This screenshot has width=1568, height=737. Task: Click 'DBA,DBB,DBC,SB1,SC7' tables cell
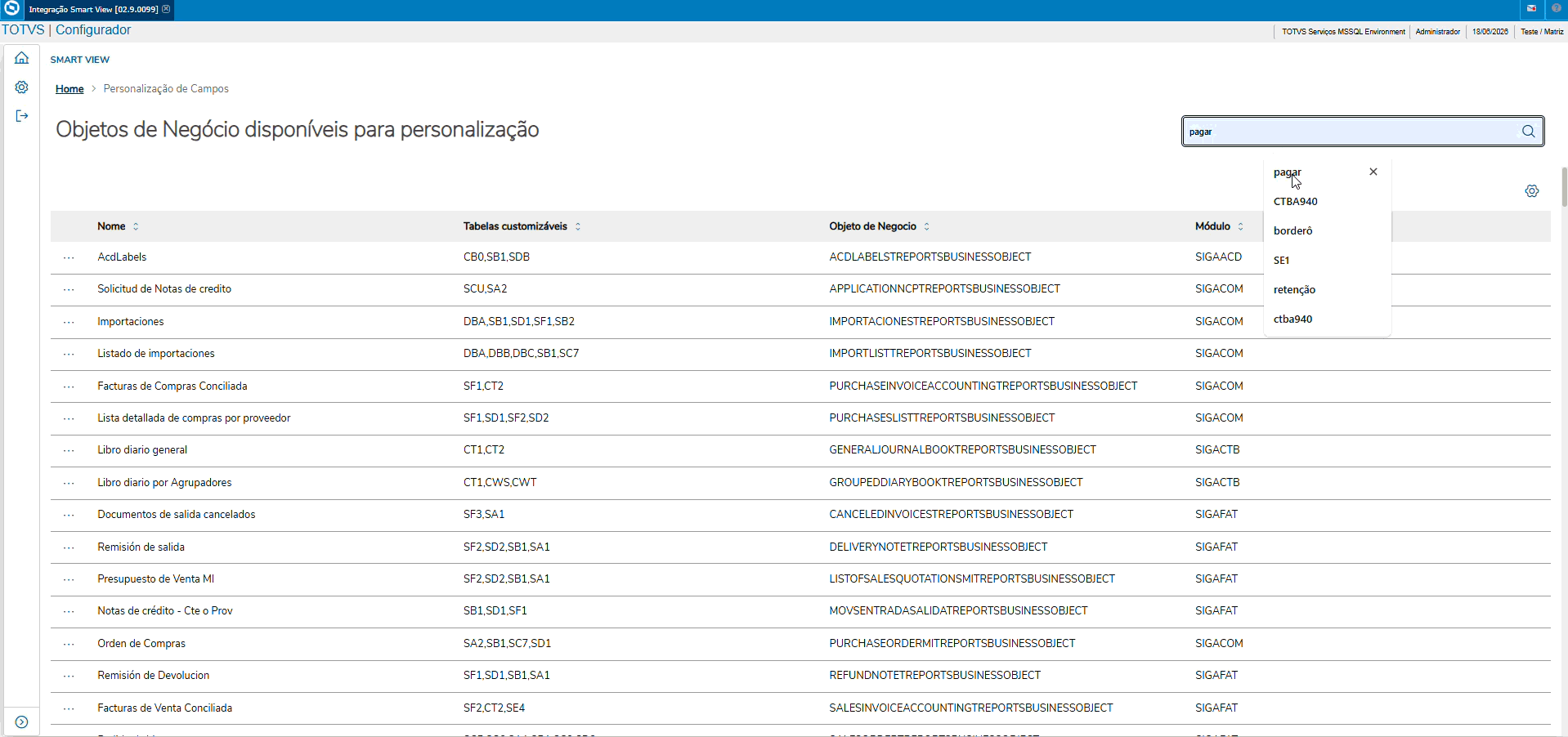pyautogui.click(x=521, y=354)
